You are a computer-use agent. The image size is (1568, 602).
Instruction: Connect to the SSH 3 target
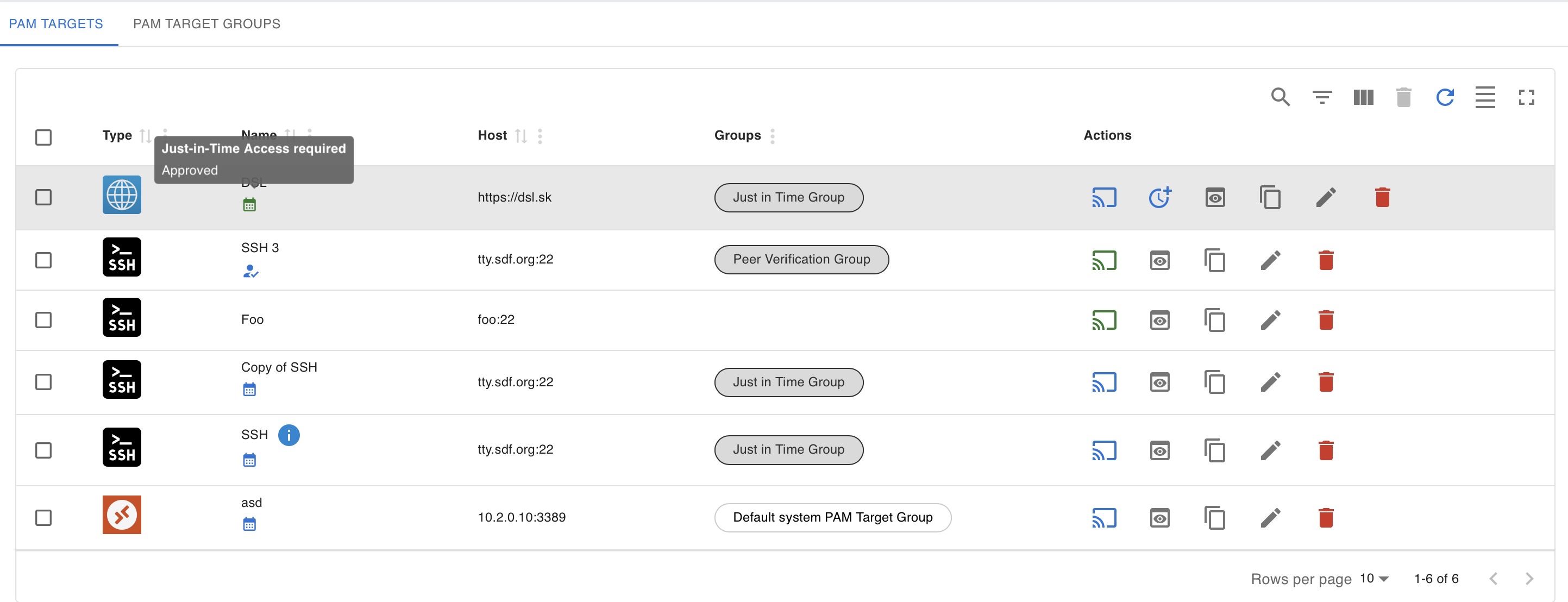(1103, 260)
